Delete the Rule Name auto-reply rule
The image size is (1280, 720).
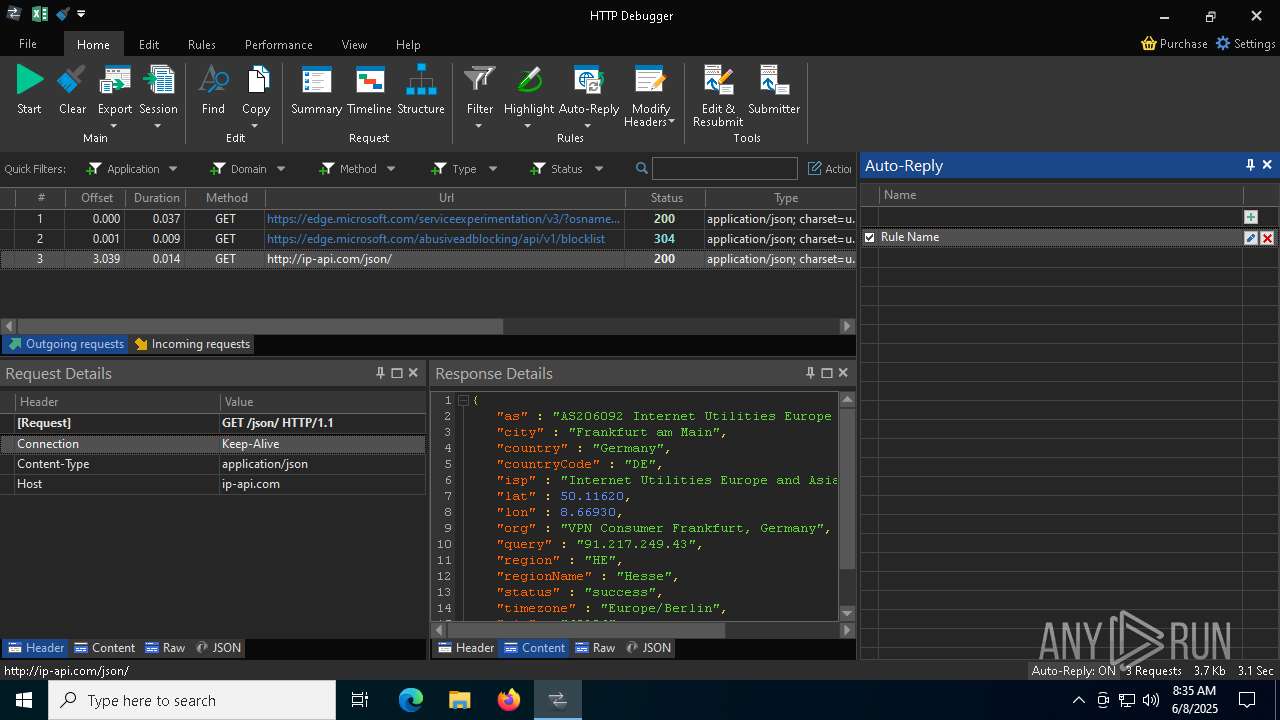(x=1268, y=238)
